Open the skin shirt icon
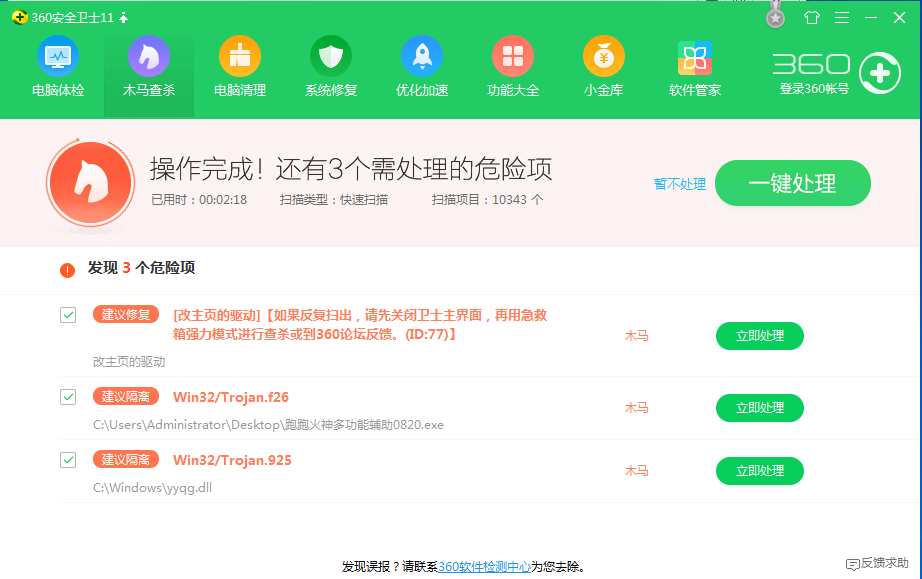This screenshot has width=922, height=579. point(812,18)
